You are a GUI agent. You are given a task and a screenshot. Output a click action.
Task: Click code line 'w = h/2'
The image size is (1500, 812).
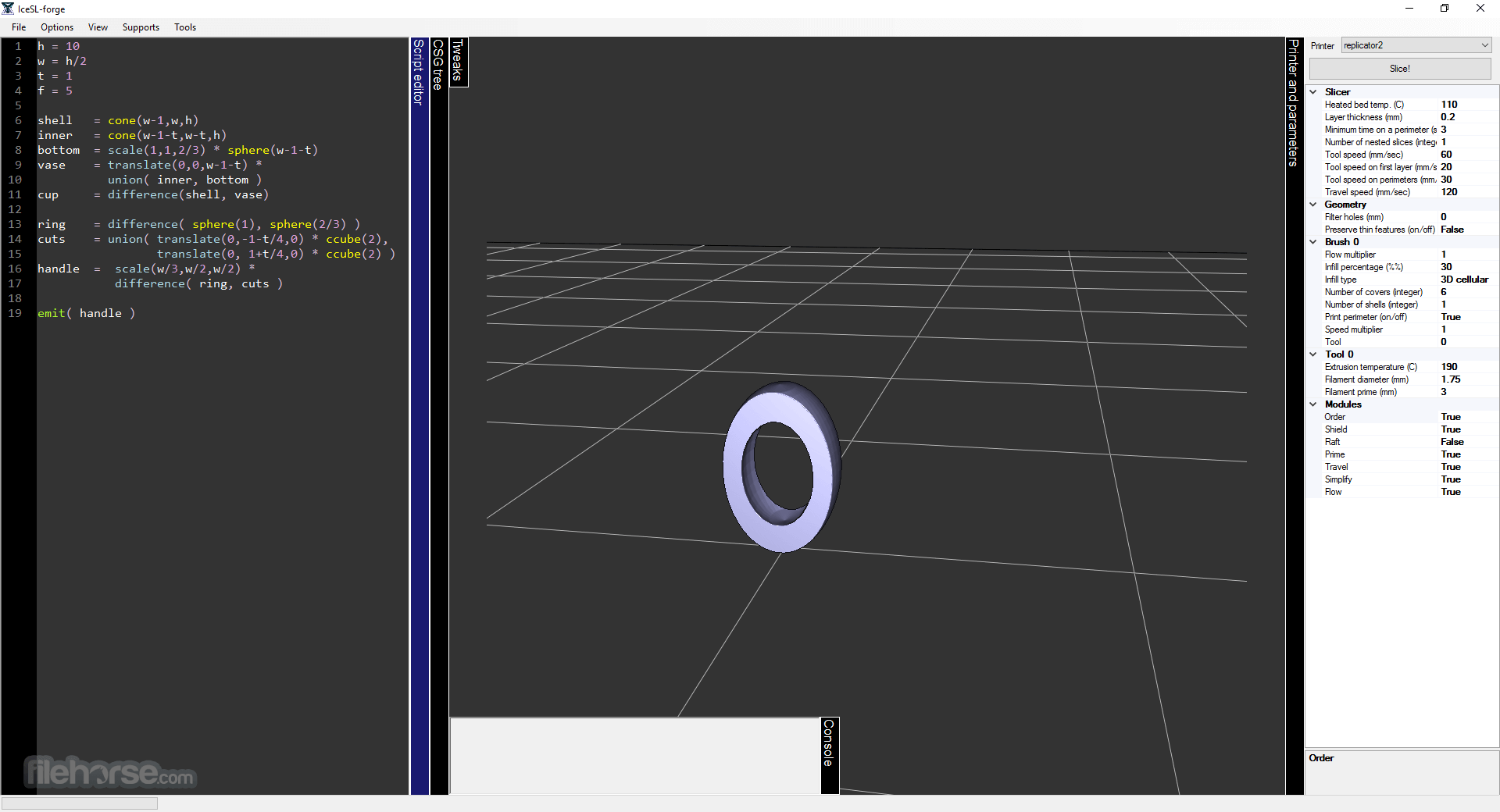coord(62,61)
